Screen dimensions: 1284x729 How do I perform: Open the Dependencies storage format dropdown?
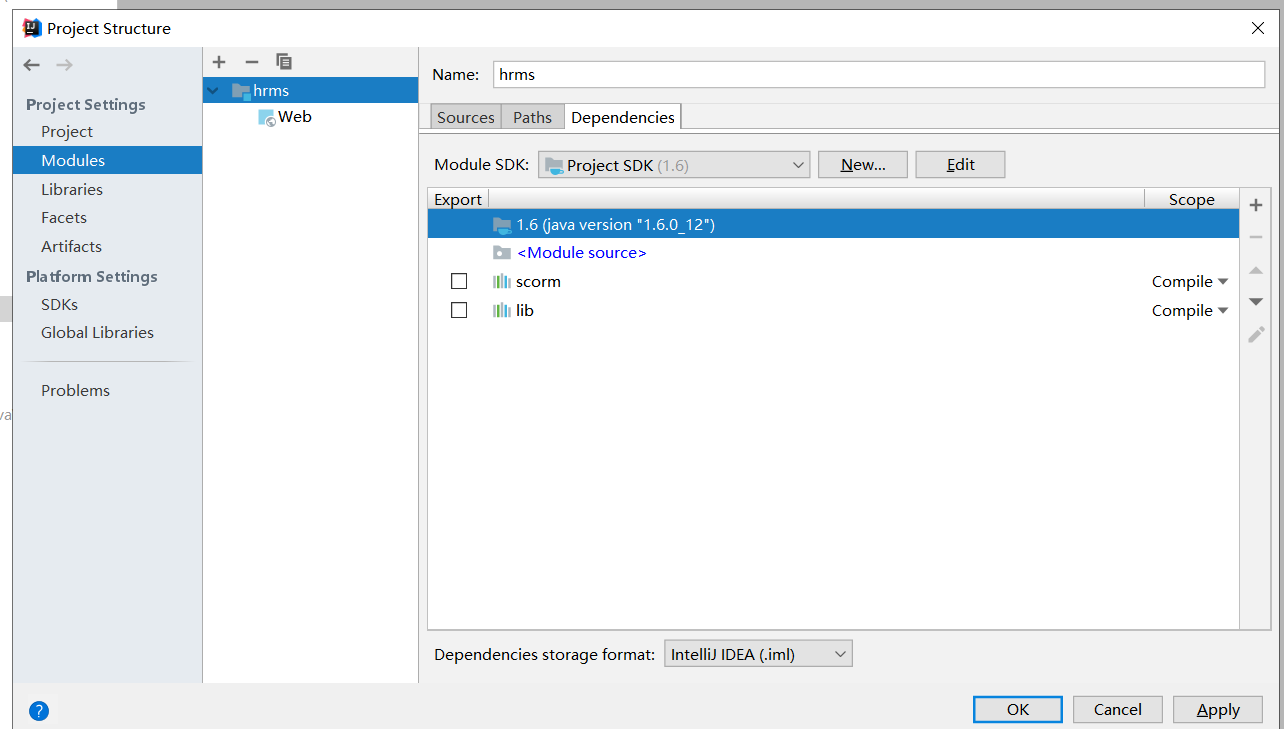[757, 653]
